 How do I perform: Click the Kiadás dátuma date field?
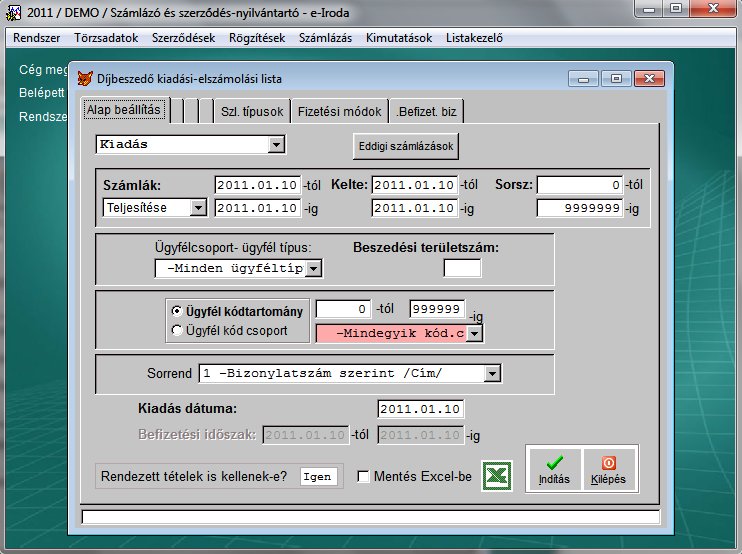421,409
